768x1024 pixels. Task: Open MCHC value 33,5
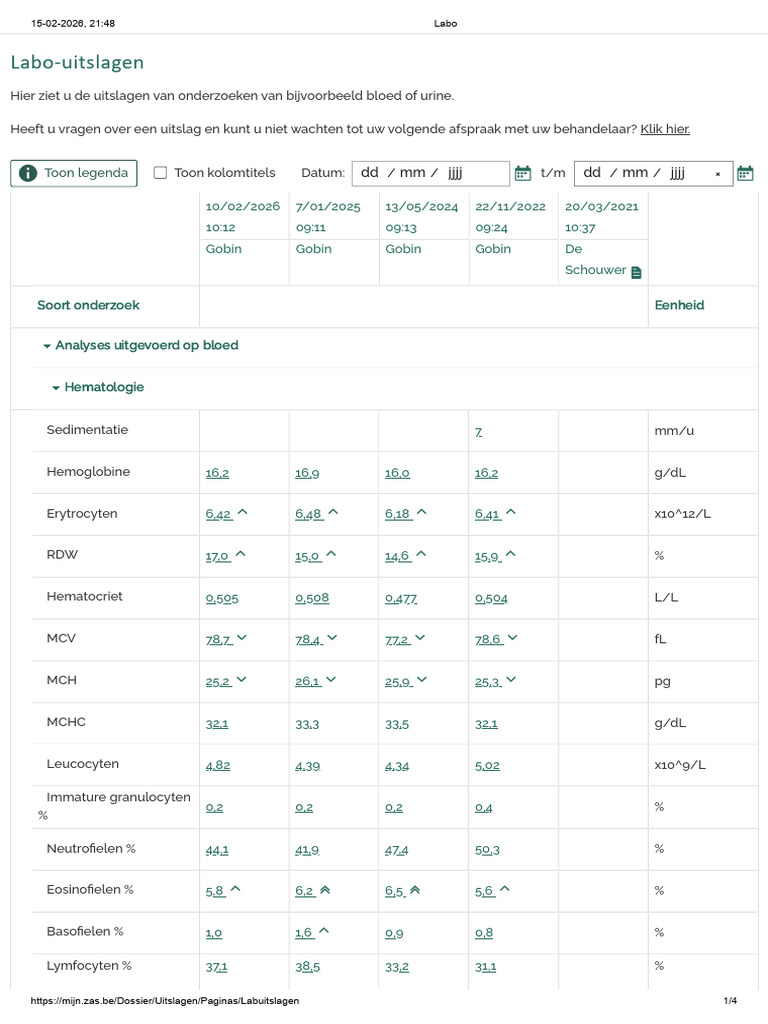click(x=397, y=725)
